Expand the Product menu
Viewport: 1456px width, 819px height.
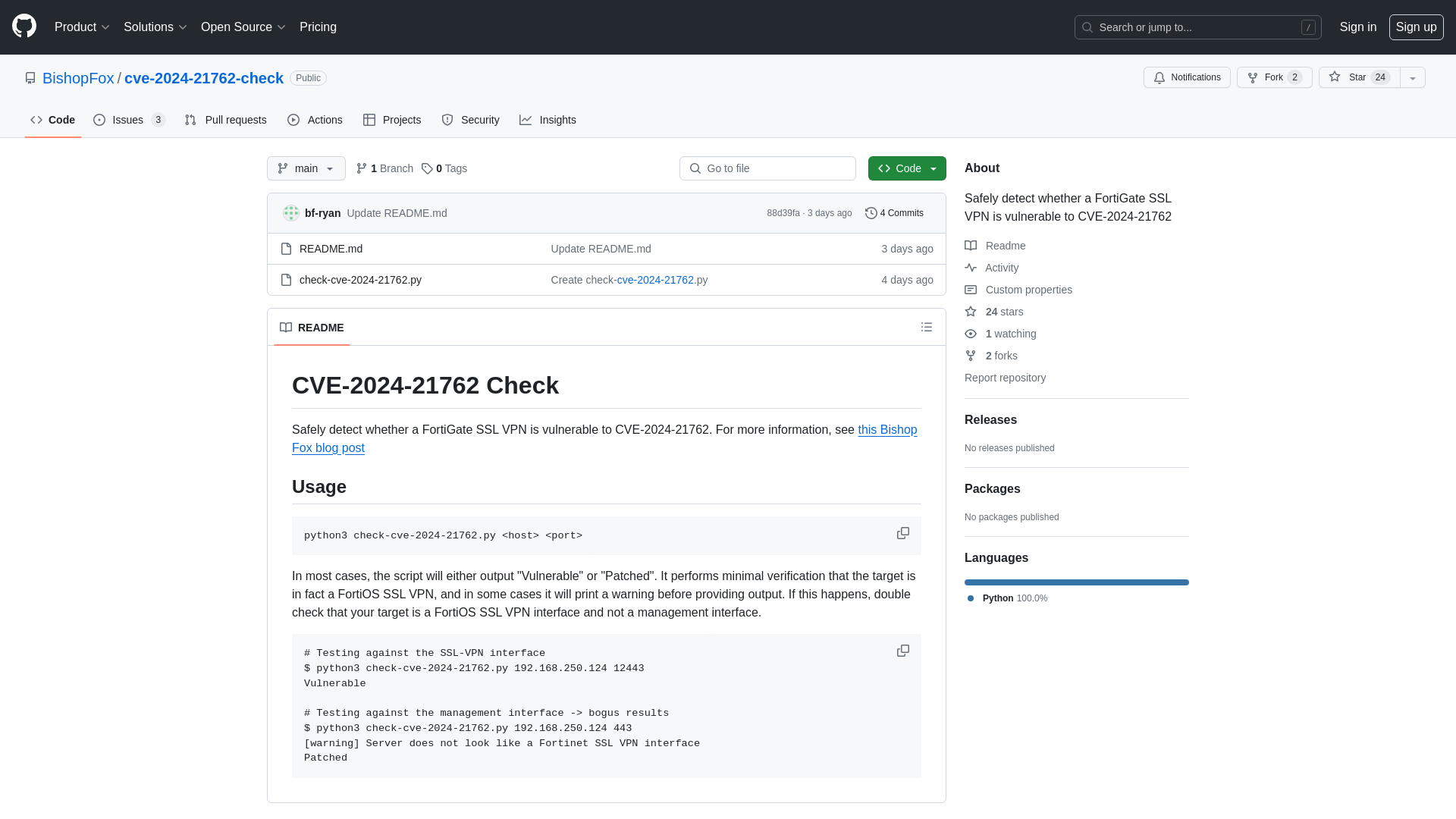coord(82,27)
